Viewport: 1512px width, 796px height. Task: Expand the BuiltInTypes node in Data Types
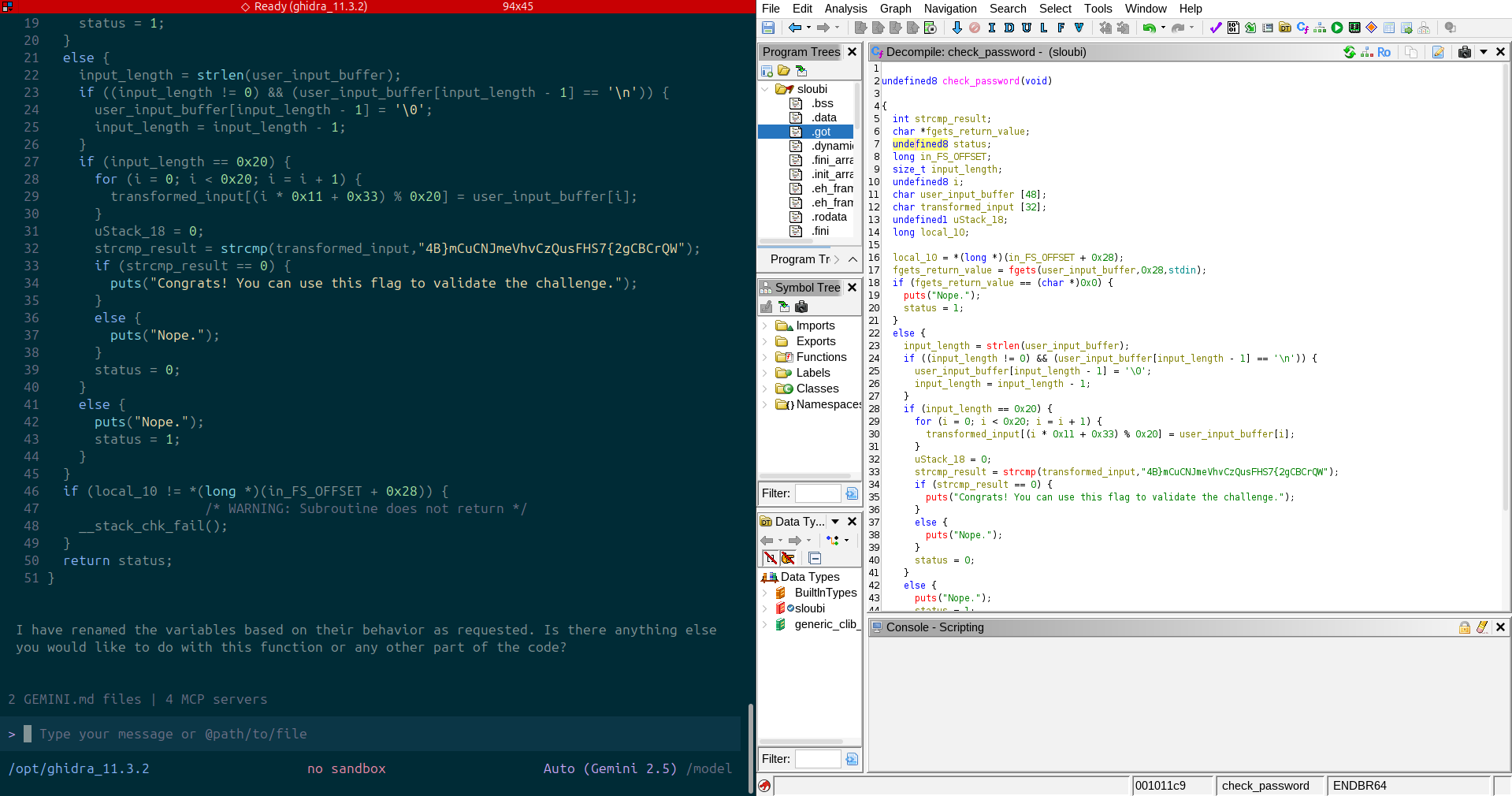[765, 593]
